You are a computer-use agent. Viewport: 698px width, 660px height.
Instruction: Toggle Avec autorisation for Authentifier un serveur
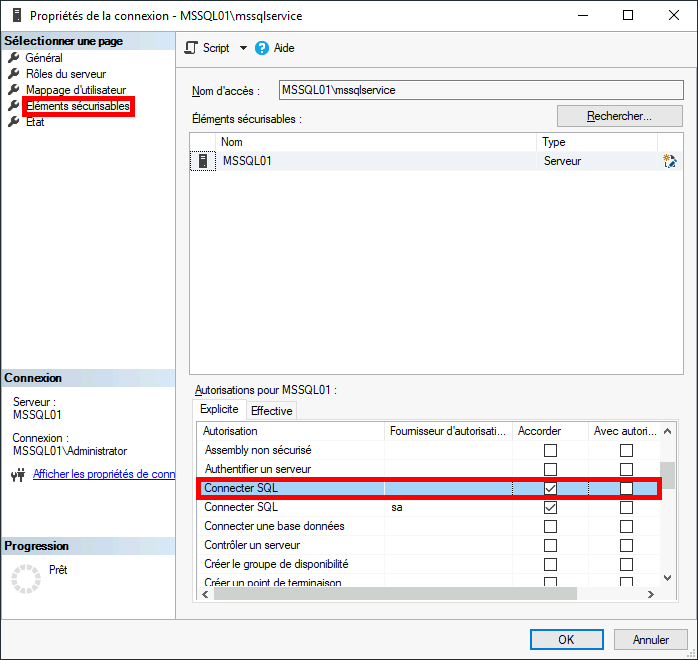[626, 469]
